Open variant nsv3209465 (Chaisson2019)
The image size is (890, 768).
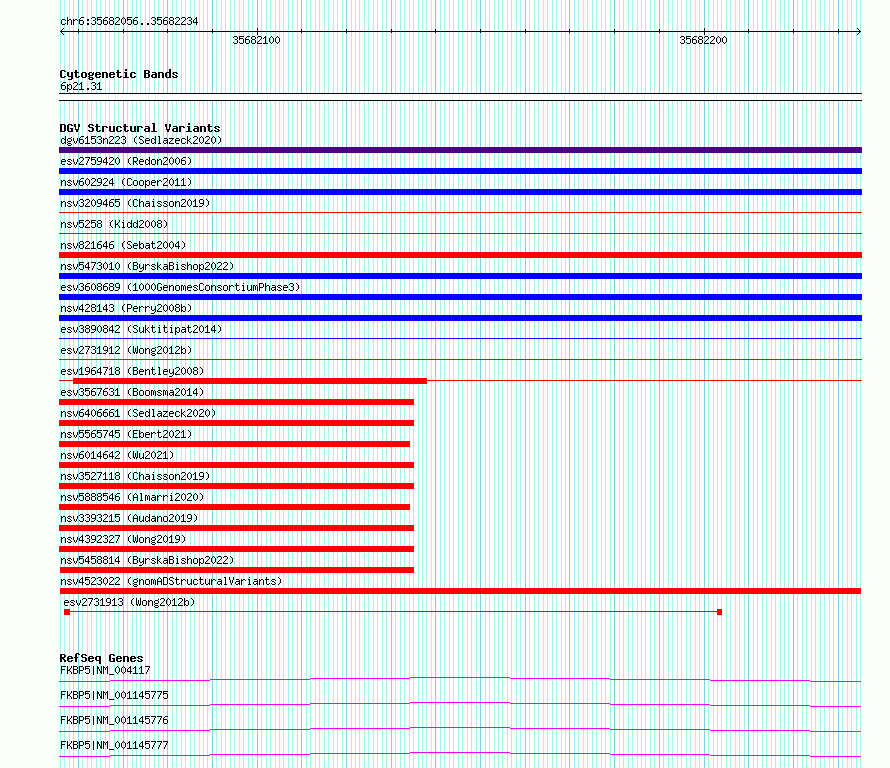tap(135, 203)
